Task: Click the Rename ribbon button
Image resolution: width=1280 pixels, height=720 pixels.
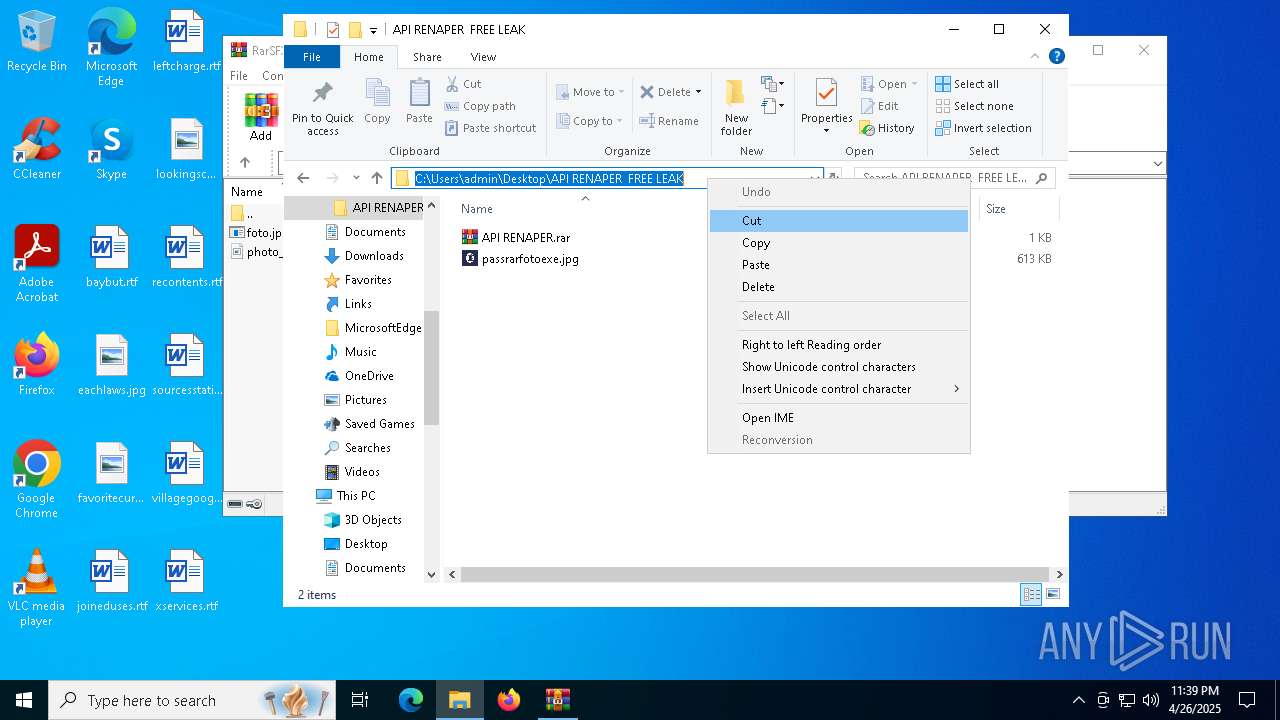Action: (x=669, y=121)
